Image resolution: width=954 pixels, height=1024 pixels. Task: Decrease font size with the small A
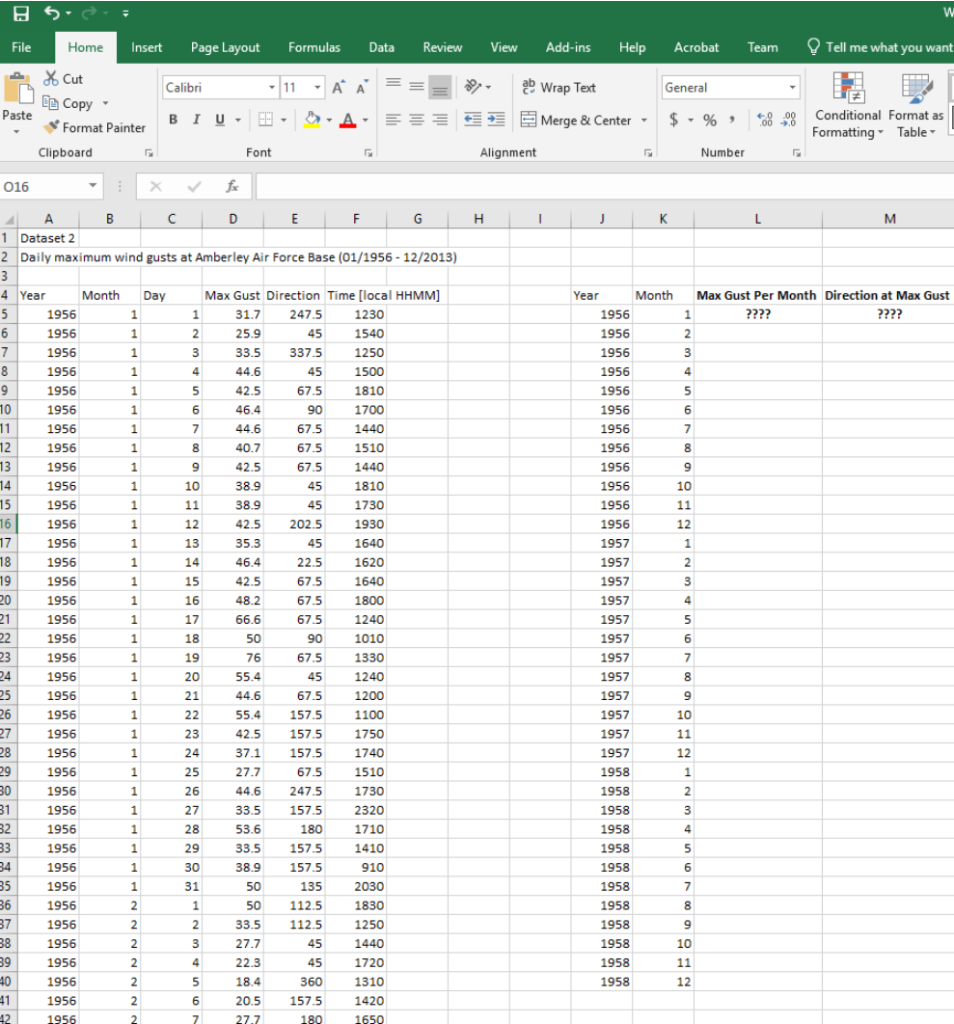(x=361, y=88)
